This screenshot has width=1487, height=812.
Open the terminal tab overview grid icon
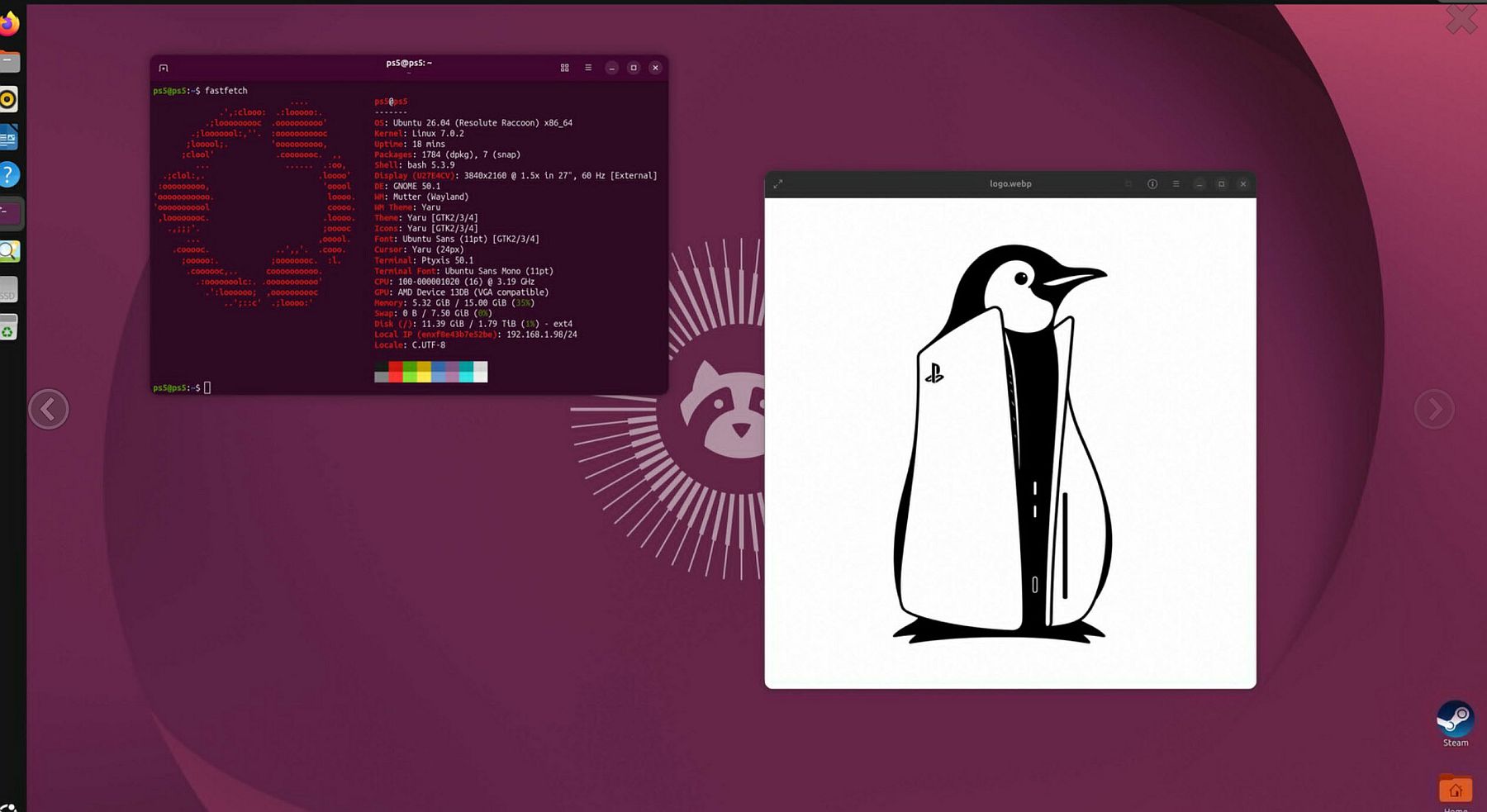(565, 68)
